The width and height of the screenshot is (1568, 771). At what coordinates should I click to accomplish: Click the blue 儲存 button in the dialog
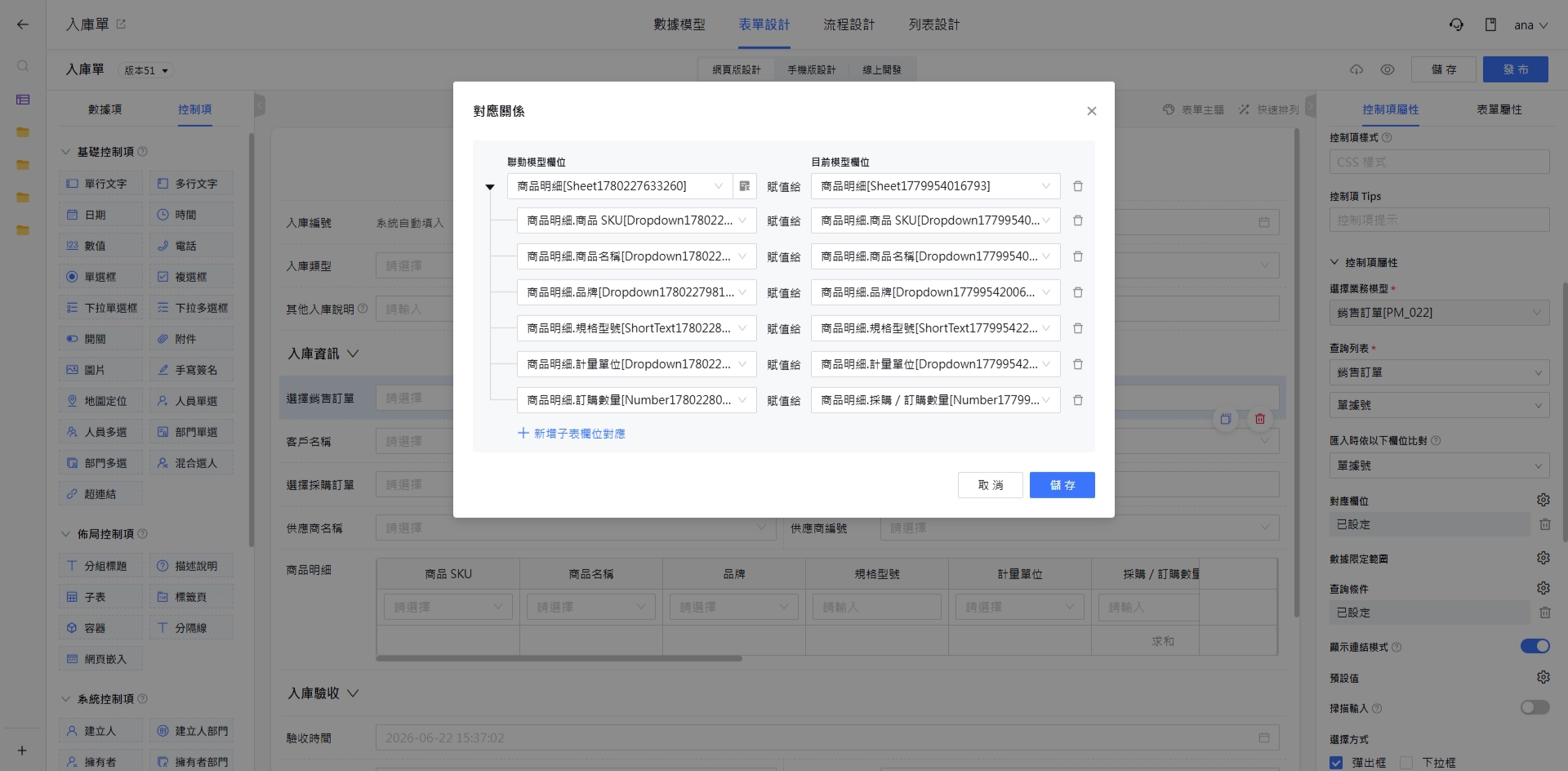(x=1062, y=485)
